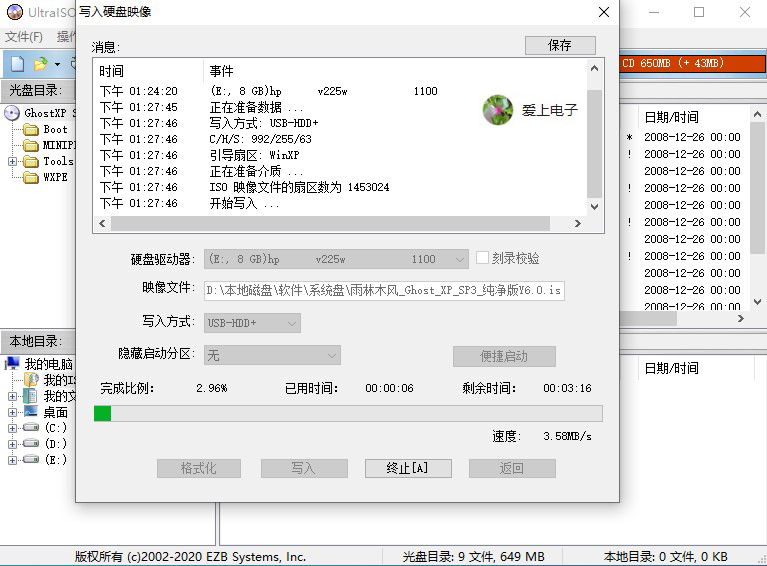Open the dropdown arrow beside Open icon
Viewport: 767px width, 566px height.
(x=57, y=64)
